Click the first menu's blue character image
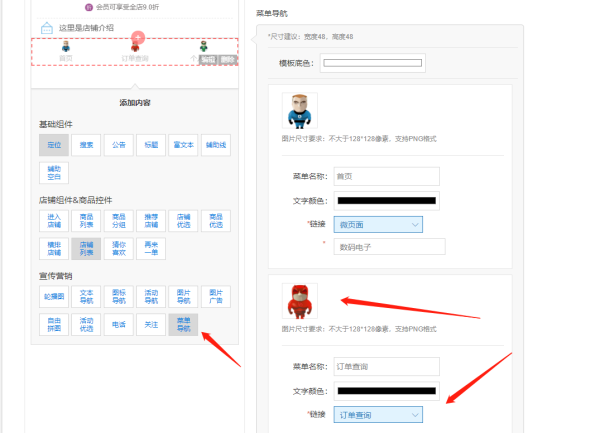Viewport: 600px width, 433px height. (299, 109)
